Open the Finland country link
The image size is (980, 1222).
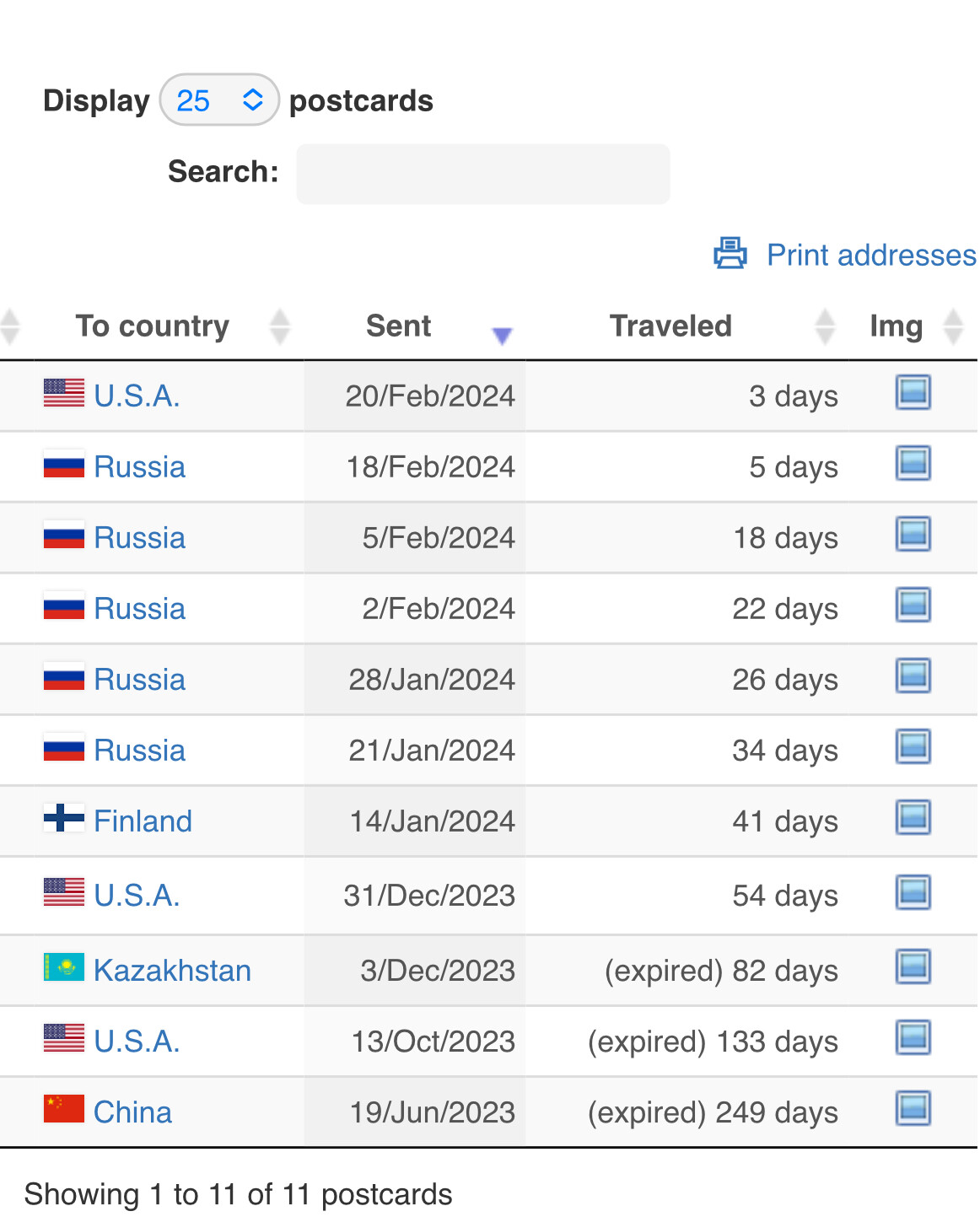(x=143, y=821)
